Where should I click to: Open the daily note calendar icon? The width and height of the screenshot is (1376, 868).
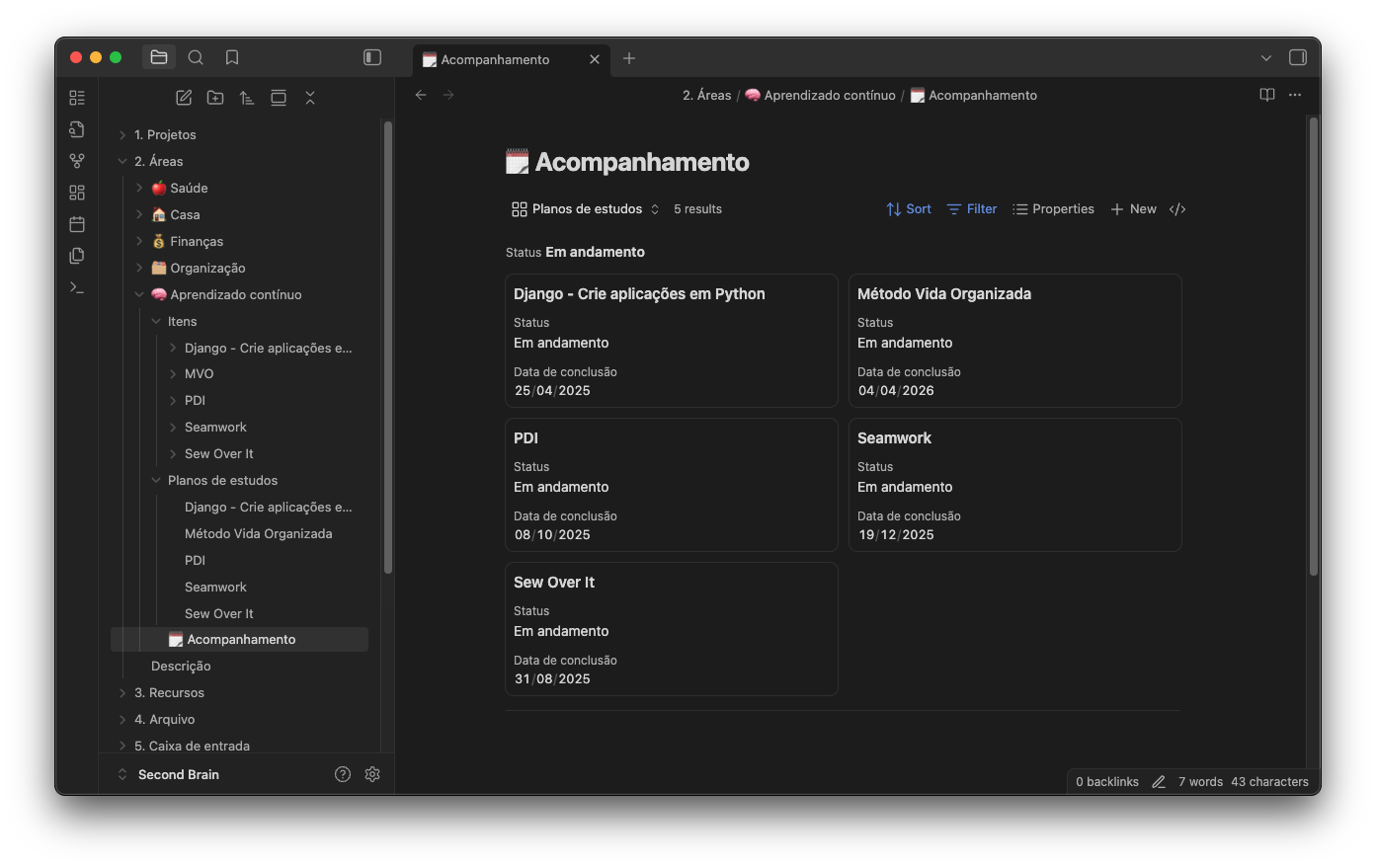tap(77, 224)
